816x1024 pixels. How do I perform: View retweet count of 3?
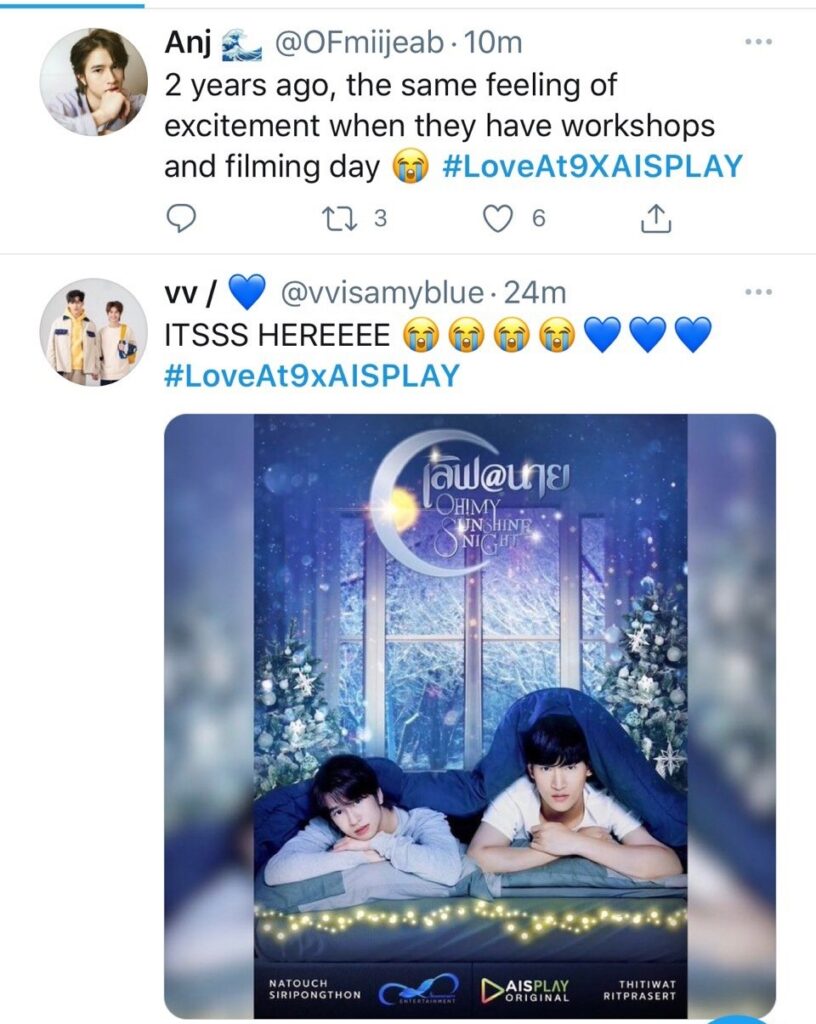(x=381, y=219)
